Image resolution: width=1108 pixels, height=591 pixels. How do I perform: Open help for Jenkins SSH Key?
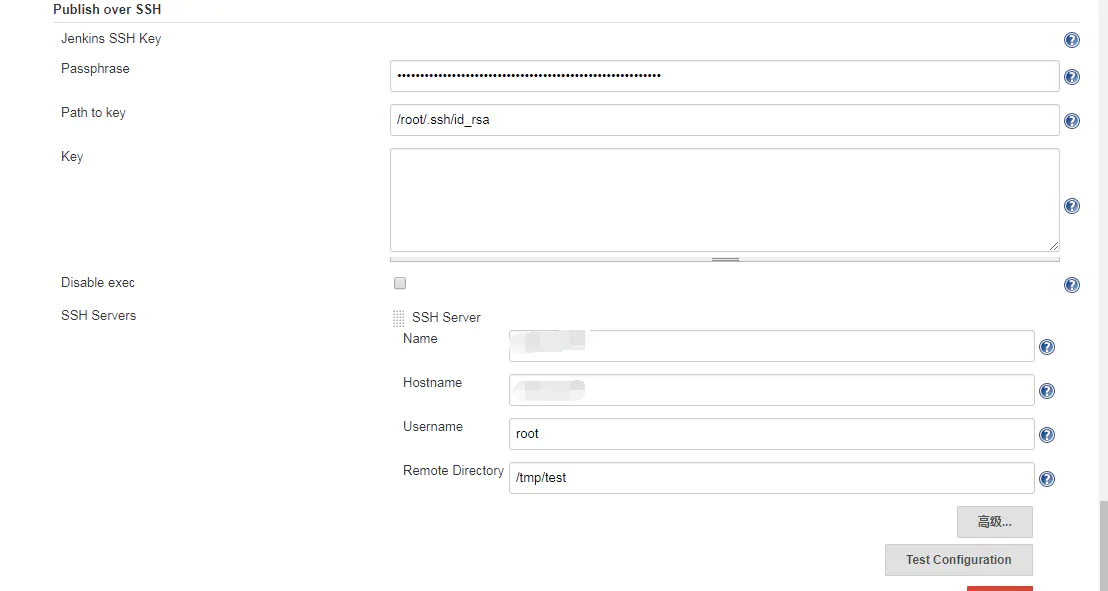pos(1071,40)
